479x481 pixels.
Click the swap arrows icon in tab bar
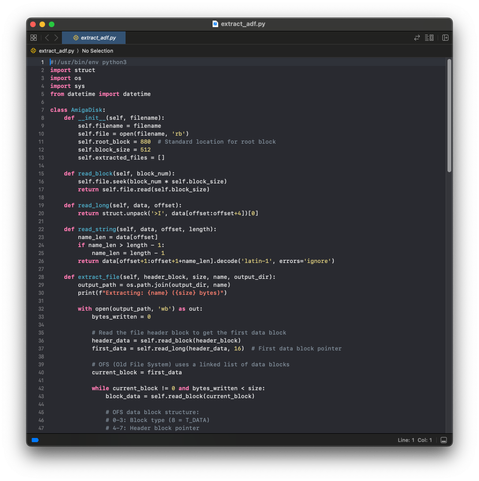[417, 38]
